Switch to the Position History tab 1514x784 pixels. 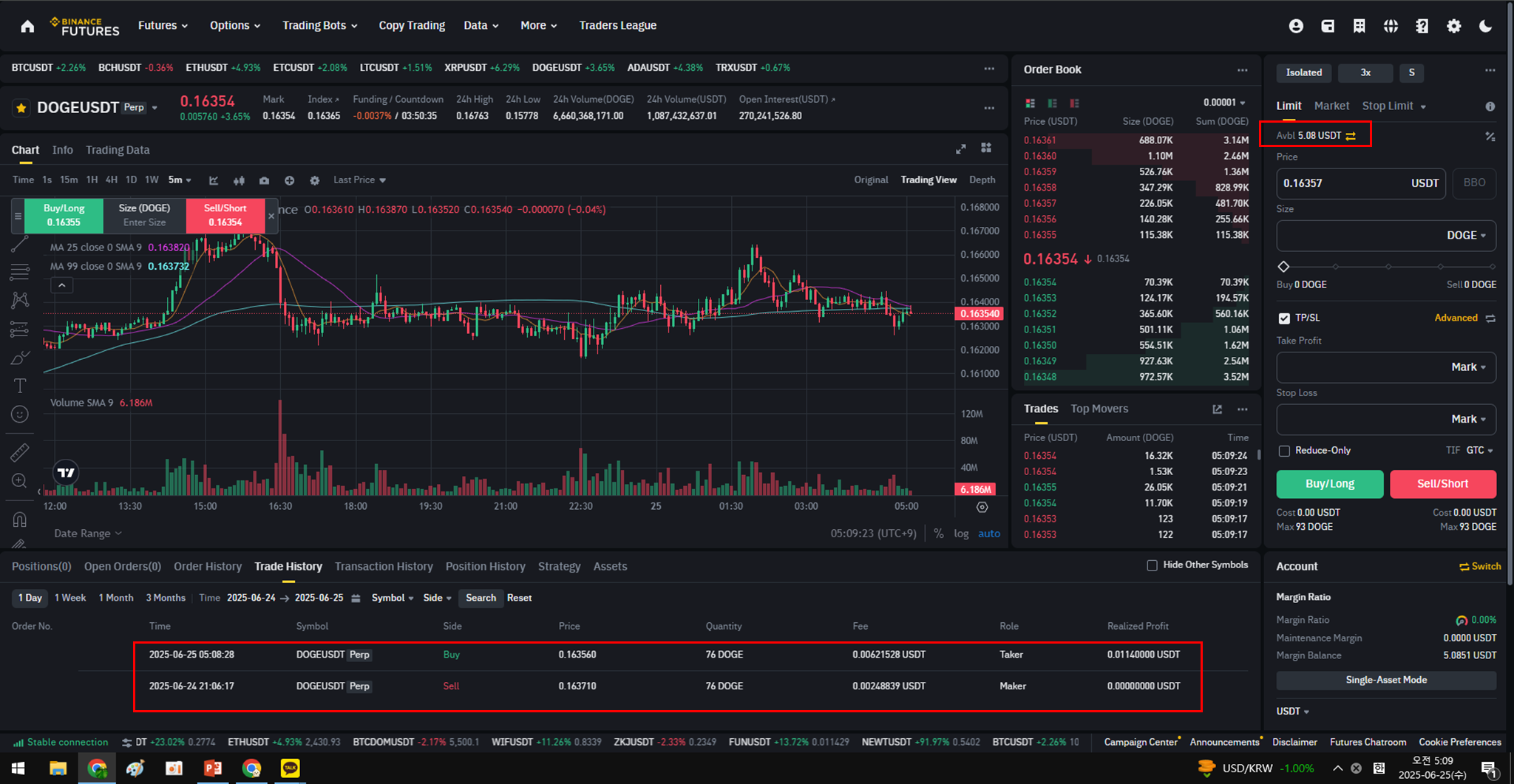pyautogui.click(x=485, y=567)
